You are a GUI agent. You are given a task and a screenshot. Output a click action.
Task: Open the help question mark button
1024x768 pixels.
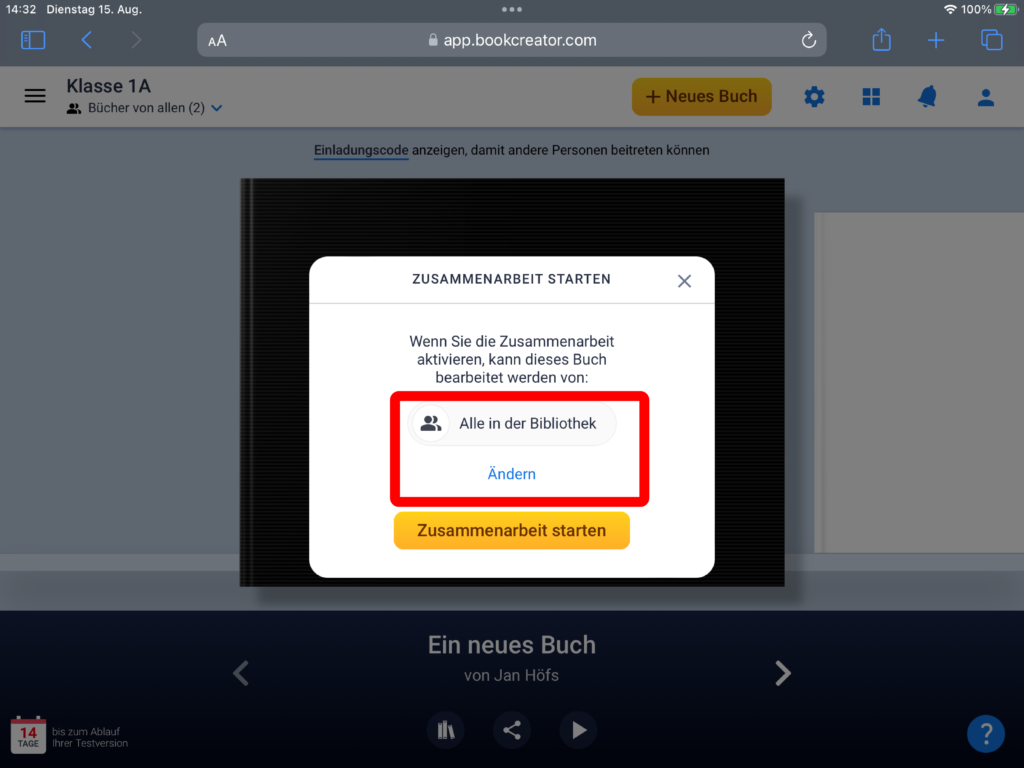click(x=985, y=733)
